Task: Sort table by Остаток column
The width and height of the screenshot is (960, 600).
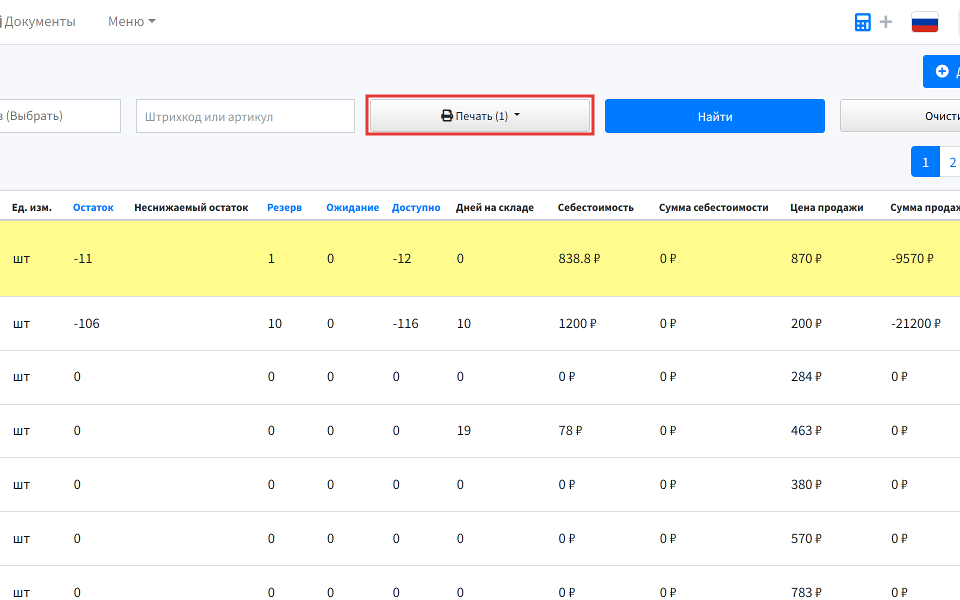Action: pos(93,208)
